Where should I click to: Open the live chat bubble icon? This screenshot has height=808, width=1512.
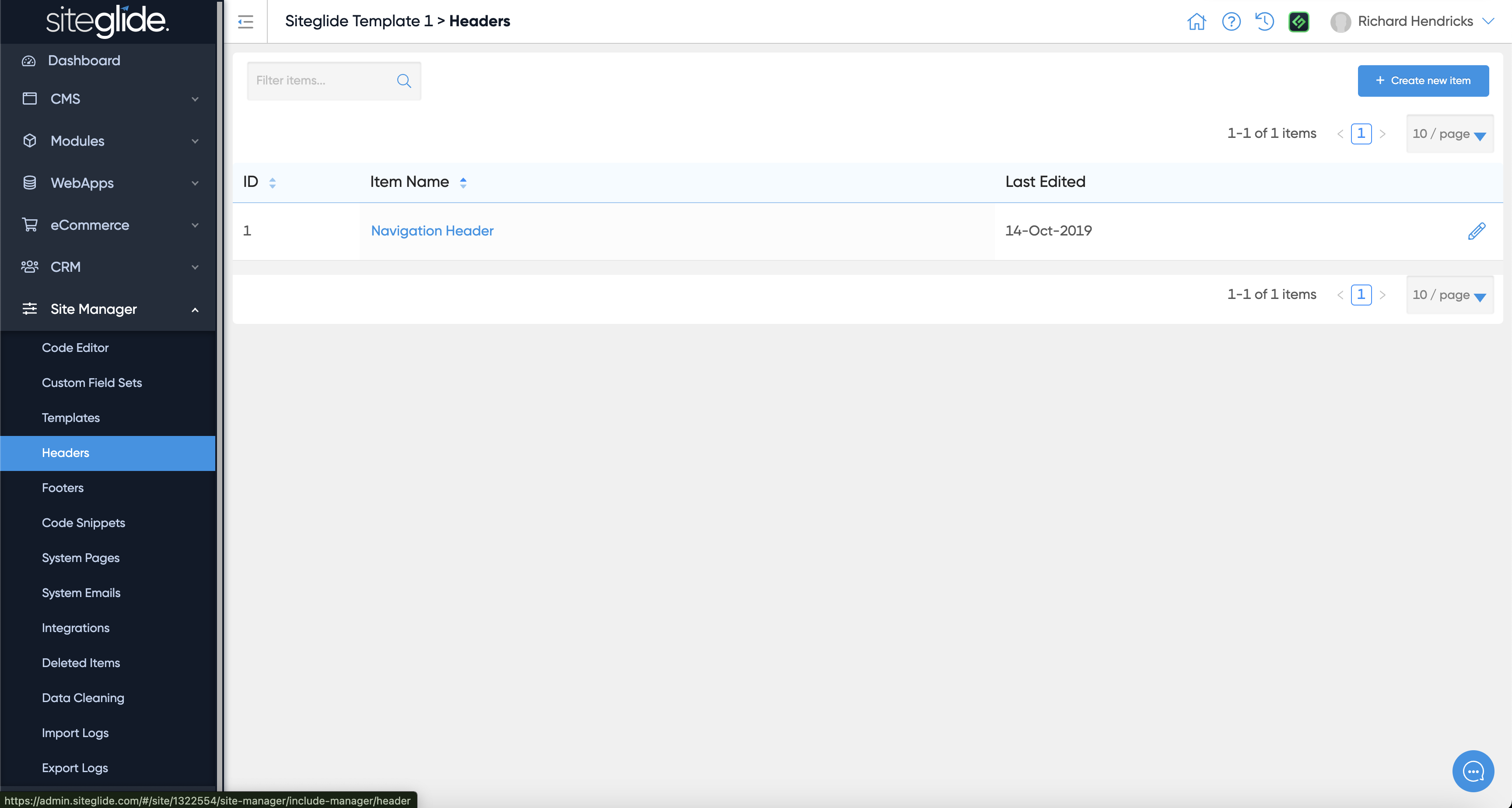[x=1473, y=771]
